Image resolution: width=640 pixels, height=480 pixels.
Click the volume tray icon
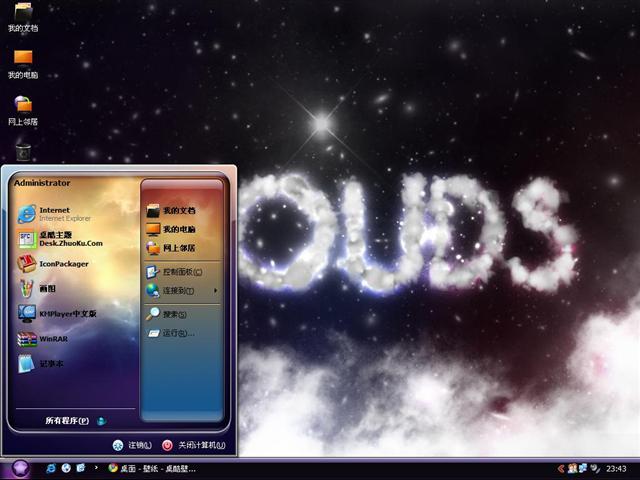click(x=595, y=469)
